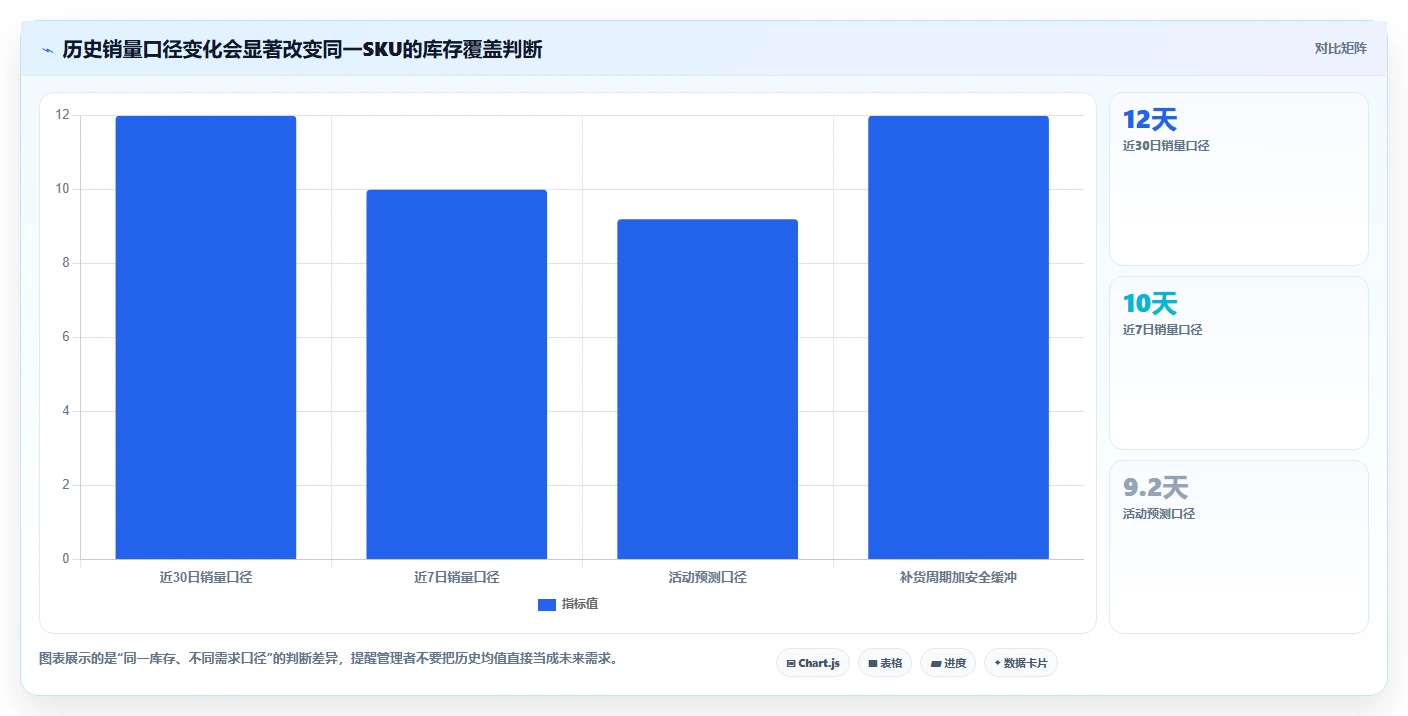Click the 活动预测口径 caption under 9.2天
This screenshot has width=1408, height=716.
point(1159,514)
